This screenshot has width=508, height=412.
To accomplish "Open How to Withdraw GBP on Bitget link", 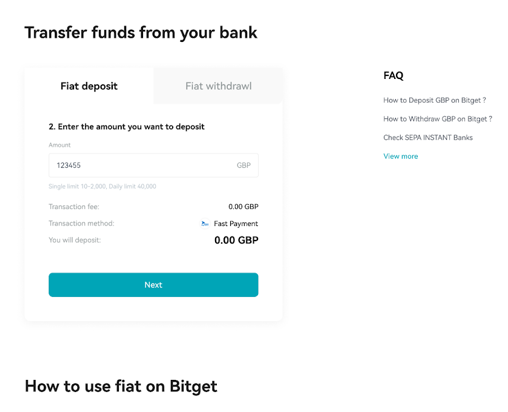I will tap(438, 119).
